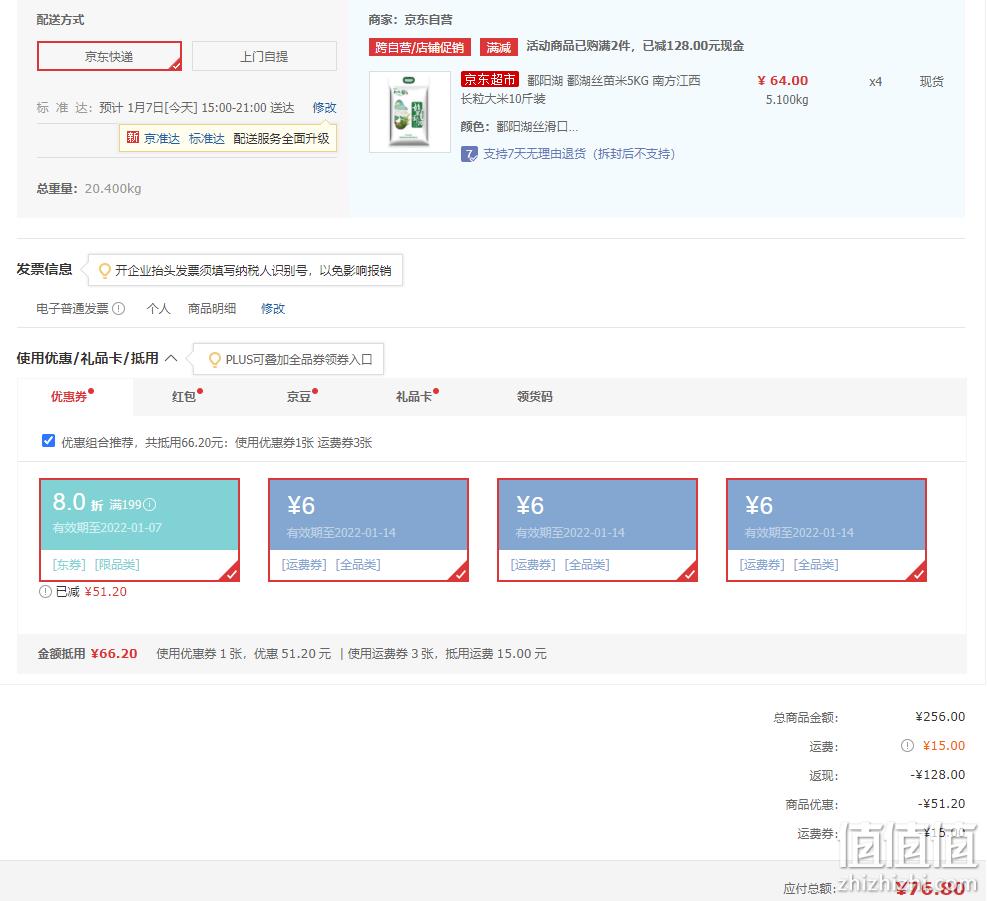
Task: Click the lightbulb icon beside PLUS coupon tip
Action: click(215, 360)
